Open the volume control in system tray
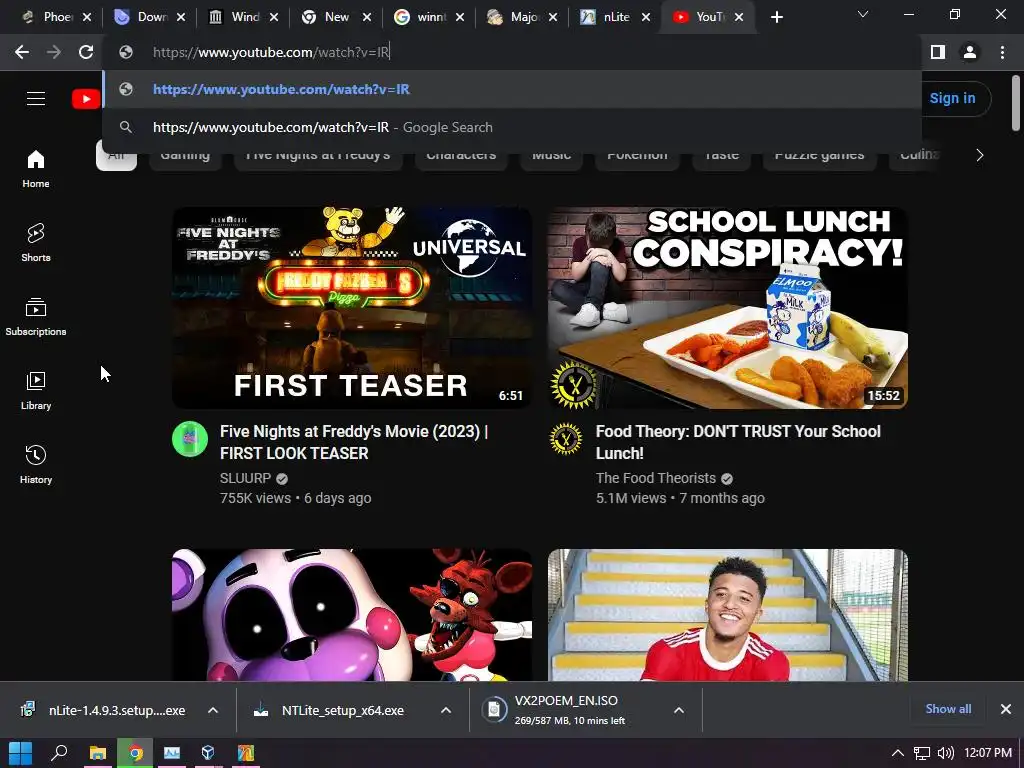Screen dimensions: 1024x768 (945, 753)
